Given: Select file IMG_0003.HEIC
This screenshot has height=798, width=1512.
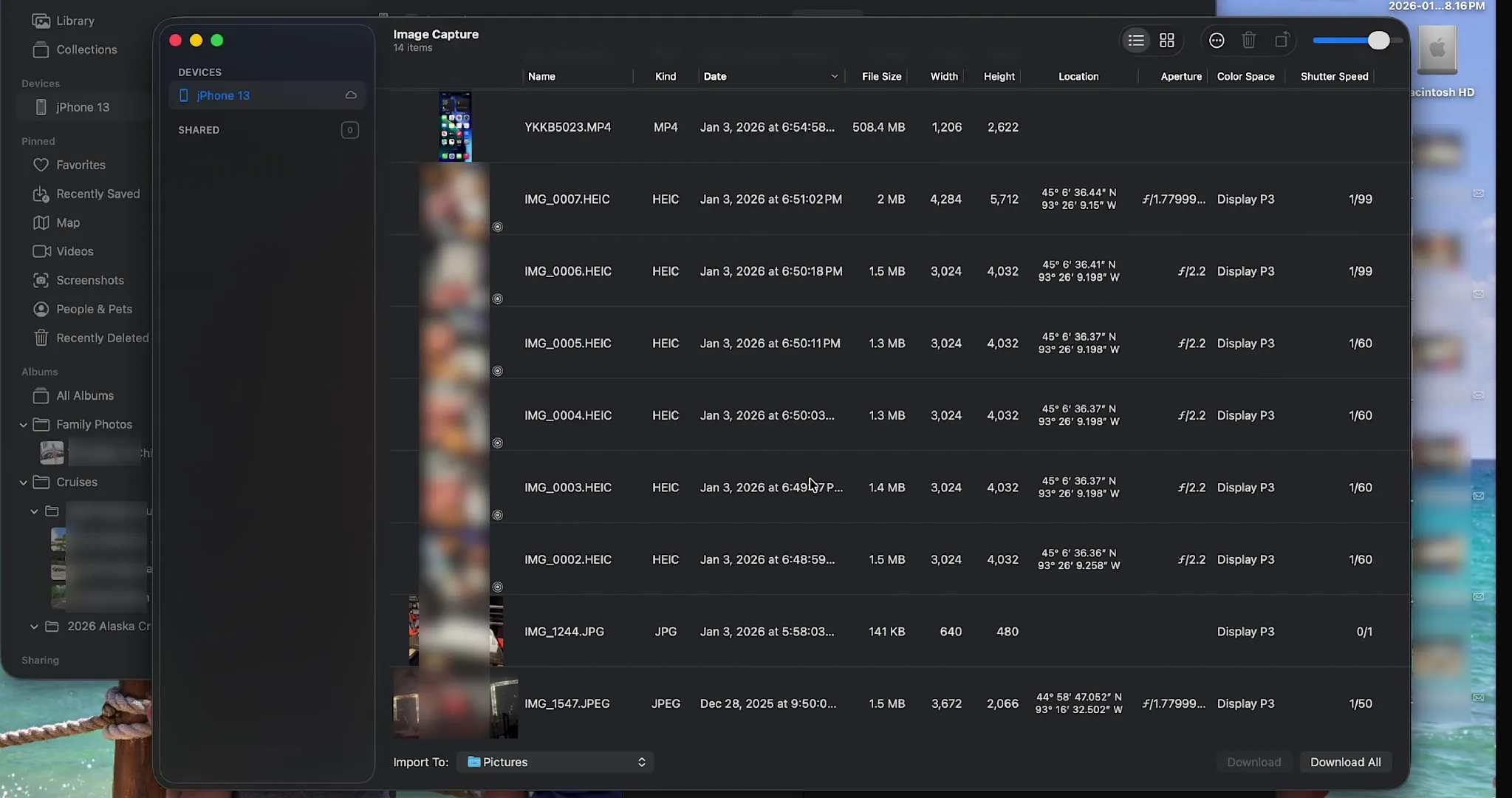Looking at the screenshot, I should tap(567, 488).
